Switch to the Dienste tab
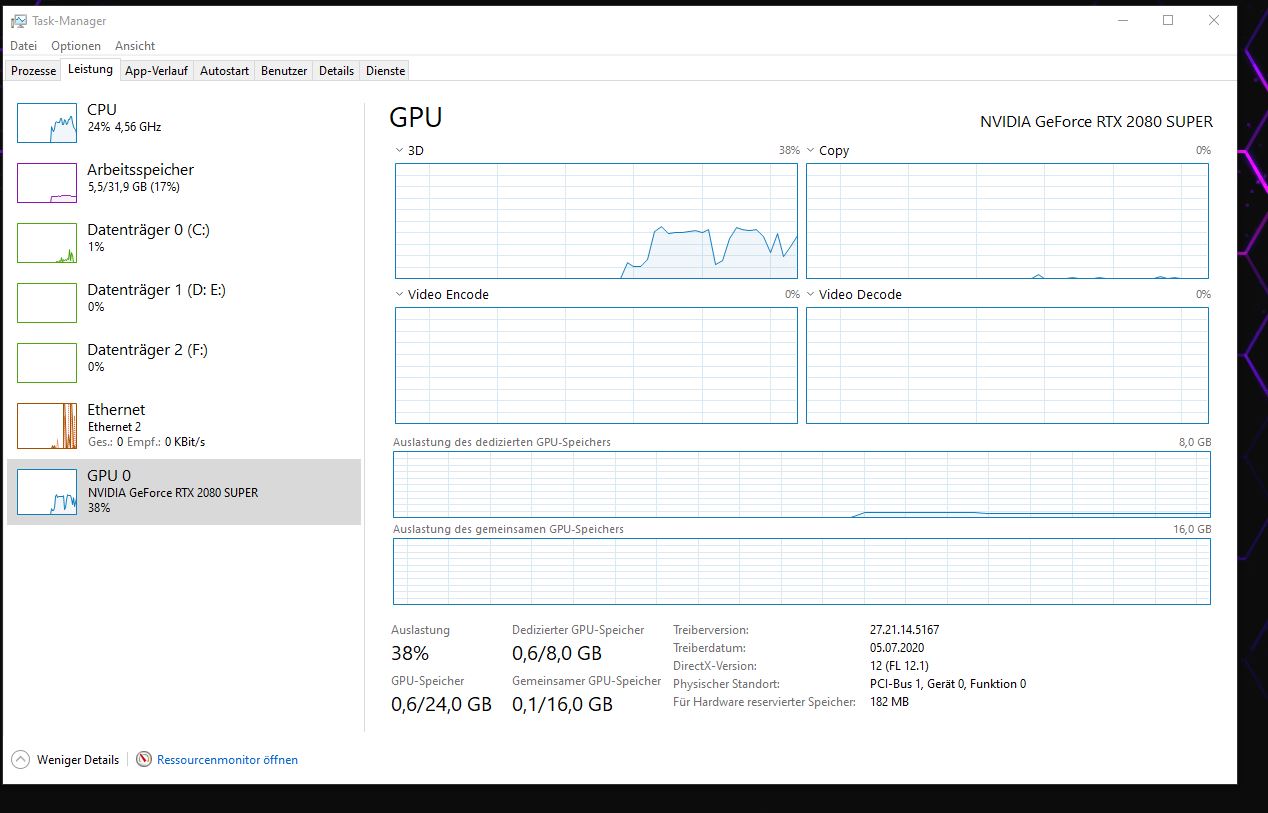This screenshot has height=813, width=1268. 385,71
